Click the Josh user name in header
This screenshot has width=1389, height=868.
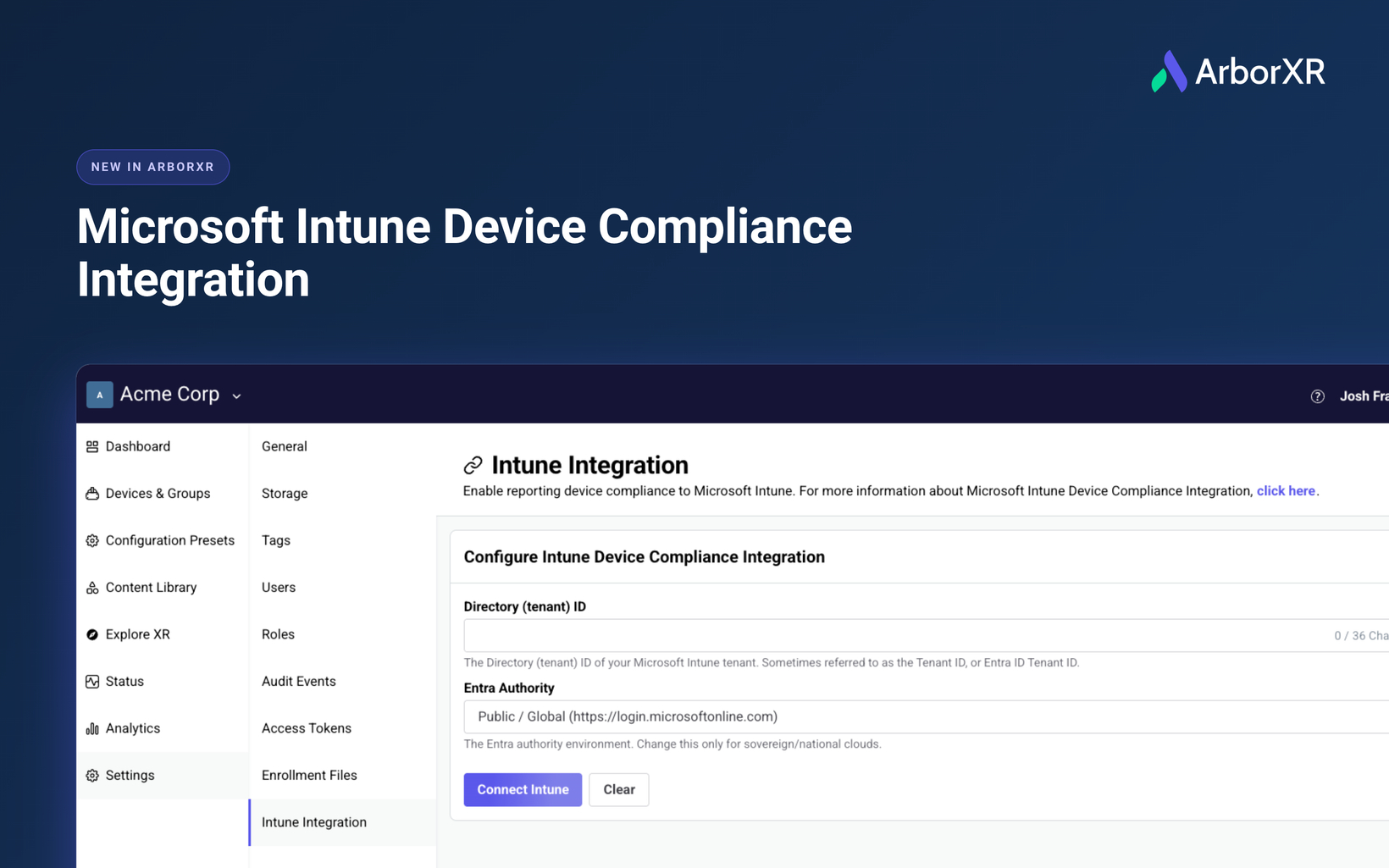(x=1364, y=396)
